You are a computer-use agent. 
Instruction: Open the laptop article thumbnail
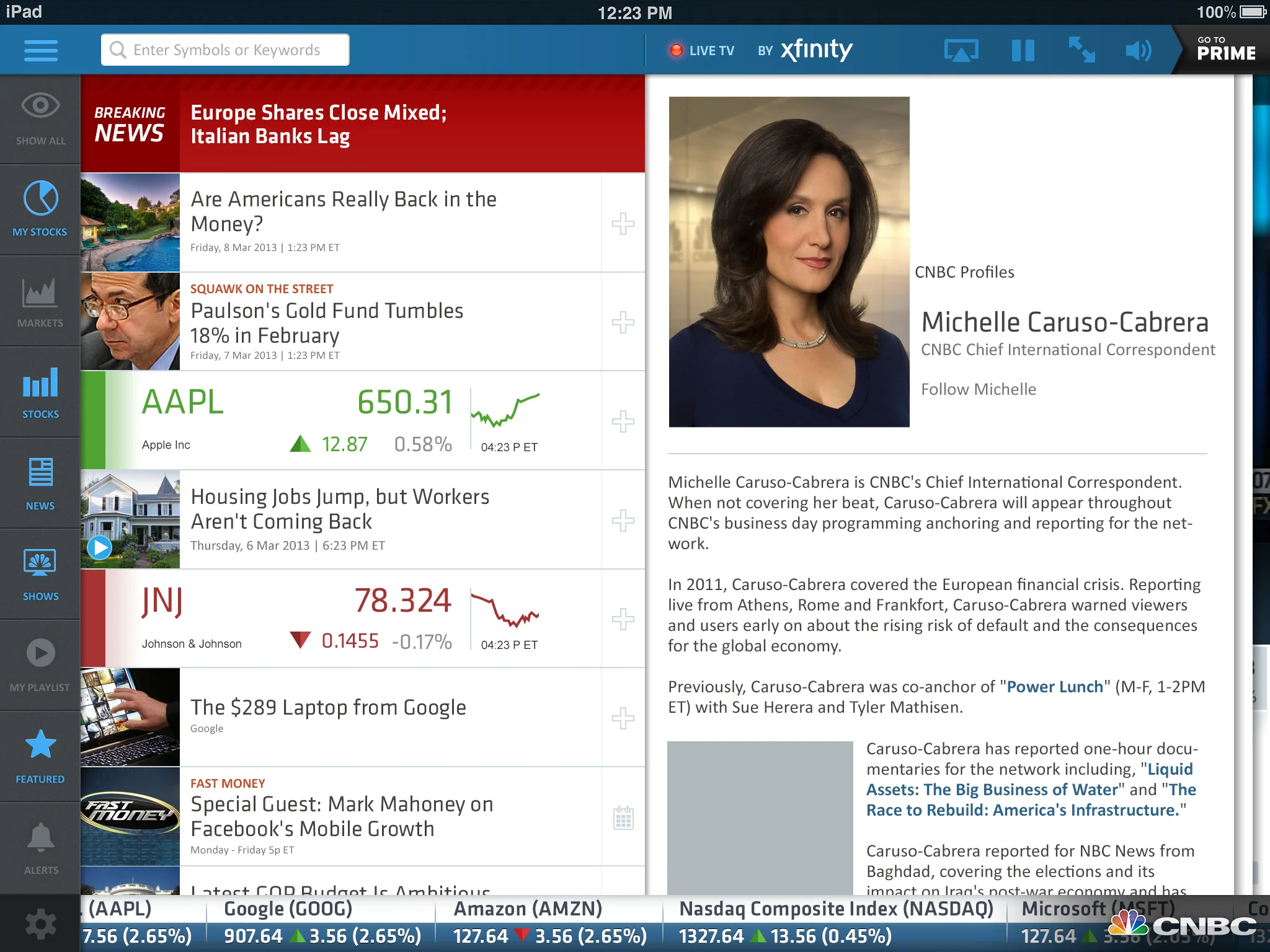click(130, 717)
